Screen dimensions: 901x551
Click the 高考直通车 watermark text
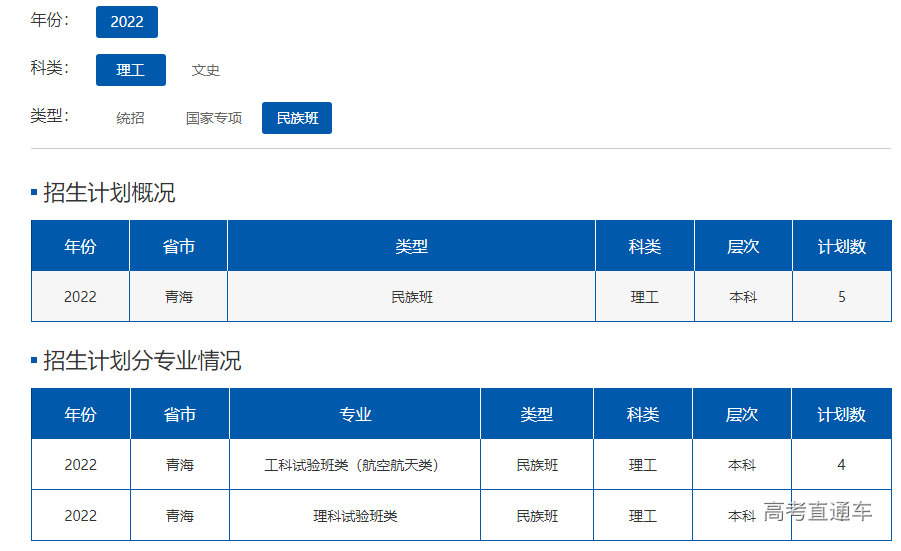[817, 512]
